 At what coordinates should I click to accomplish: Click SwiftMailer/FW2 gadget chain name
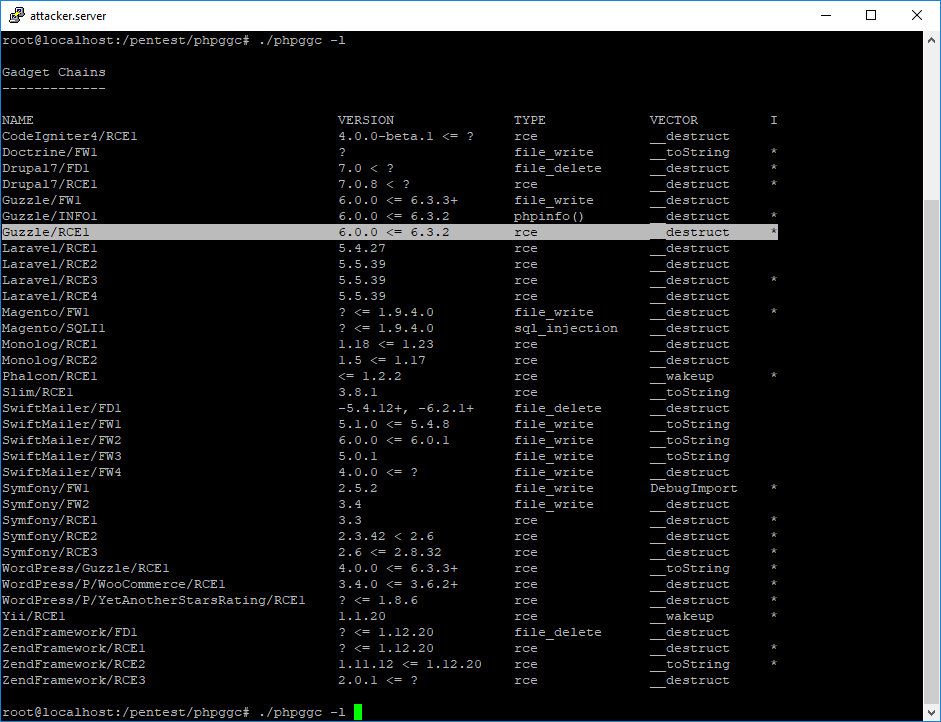click(x=62, y=441)
